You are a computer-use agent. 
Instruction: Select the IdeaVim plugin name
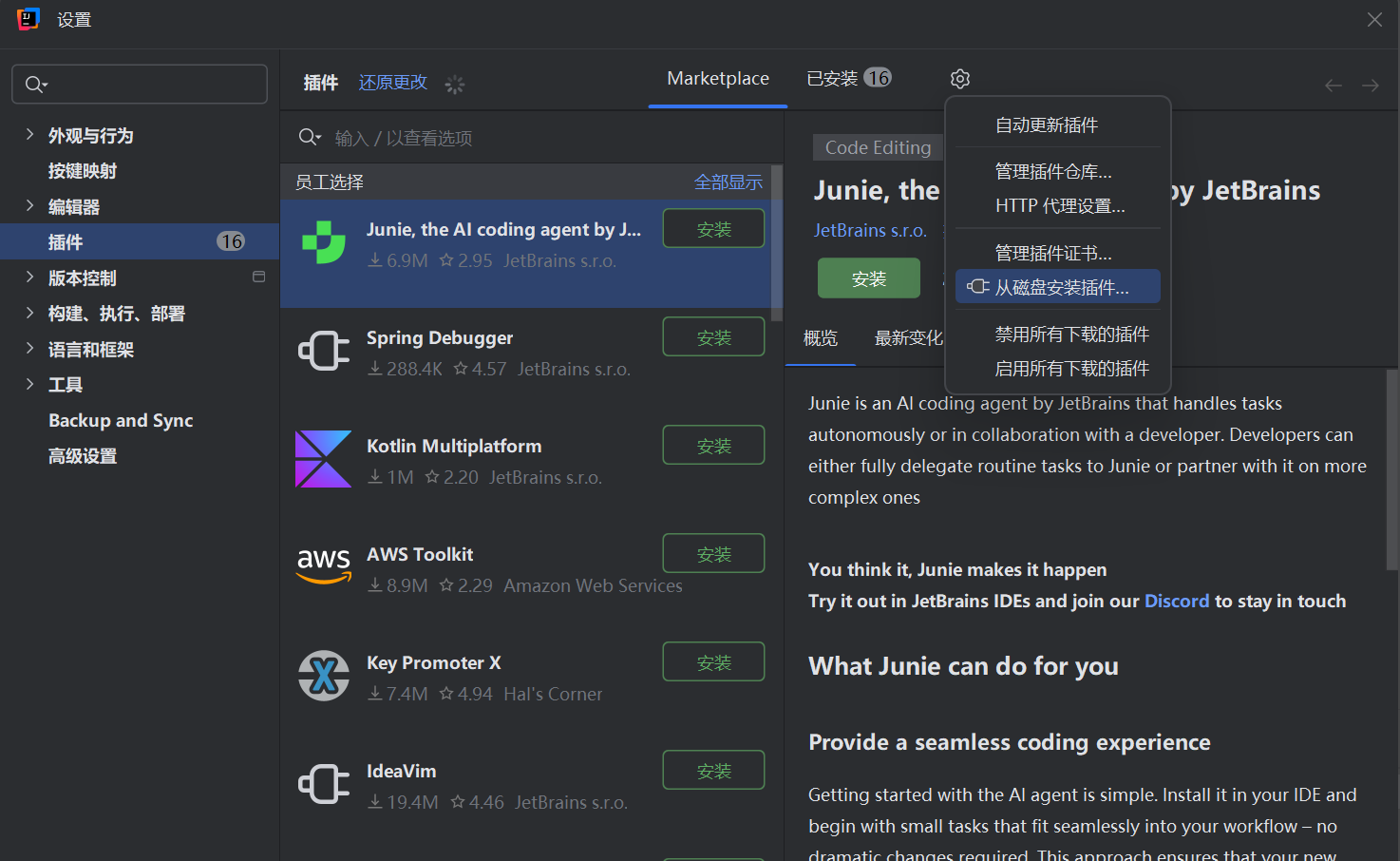[402, 772]
